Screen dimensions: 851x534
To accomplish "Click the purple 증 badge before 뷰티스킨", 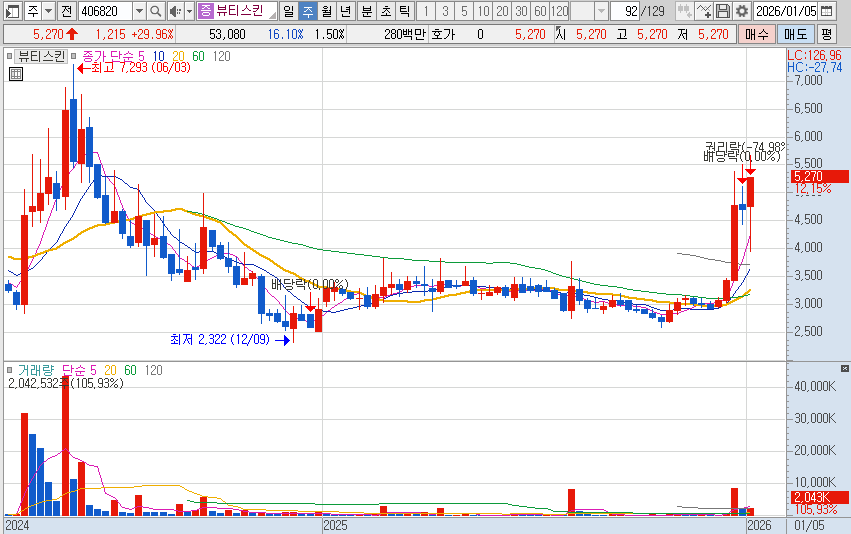I will click(x=206, y=10).
